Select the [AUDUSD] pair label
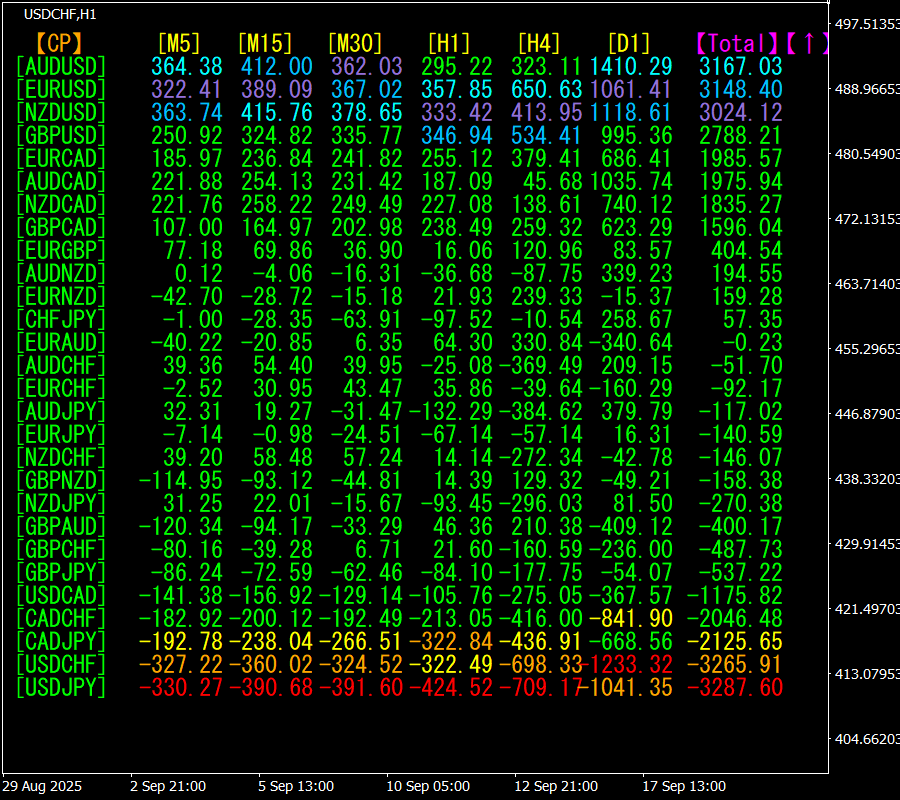900x800 pixels. 61,67
